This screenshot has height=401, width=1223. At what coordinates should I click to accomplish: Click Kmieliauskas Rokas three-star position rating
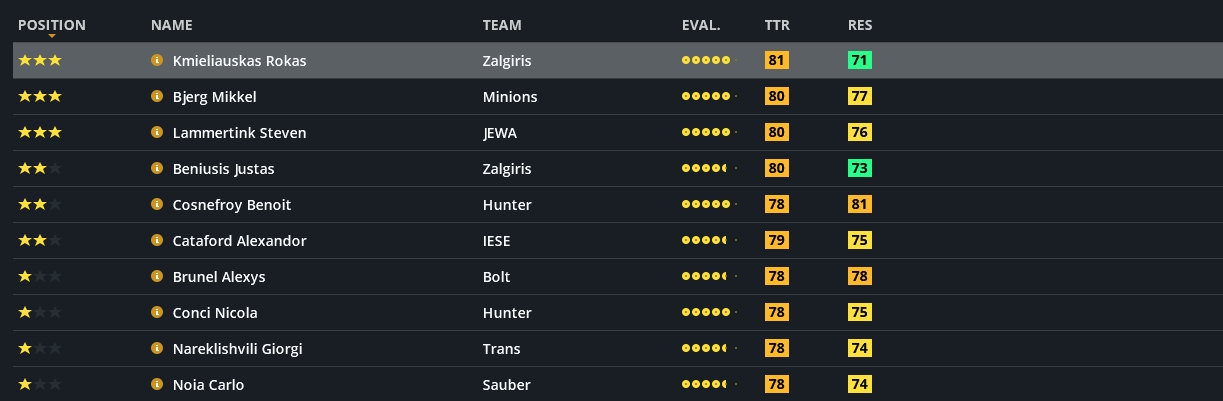[x=40, y=61]
